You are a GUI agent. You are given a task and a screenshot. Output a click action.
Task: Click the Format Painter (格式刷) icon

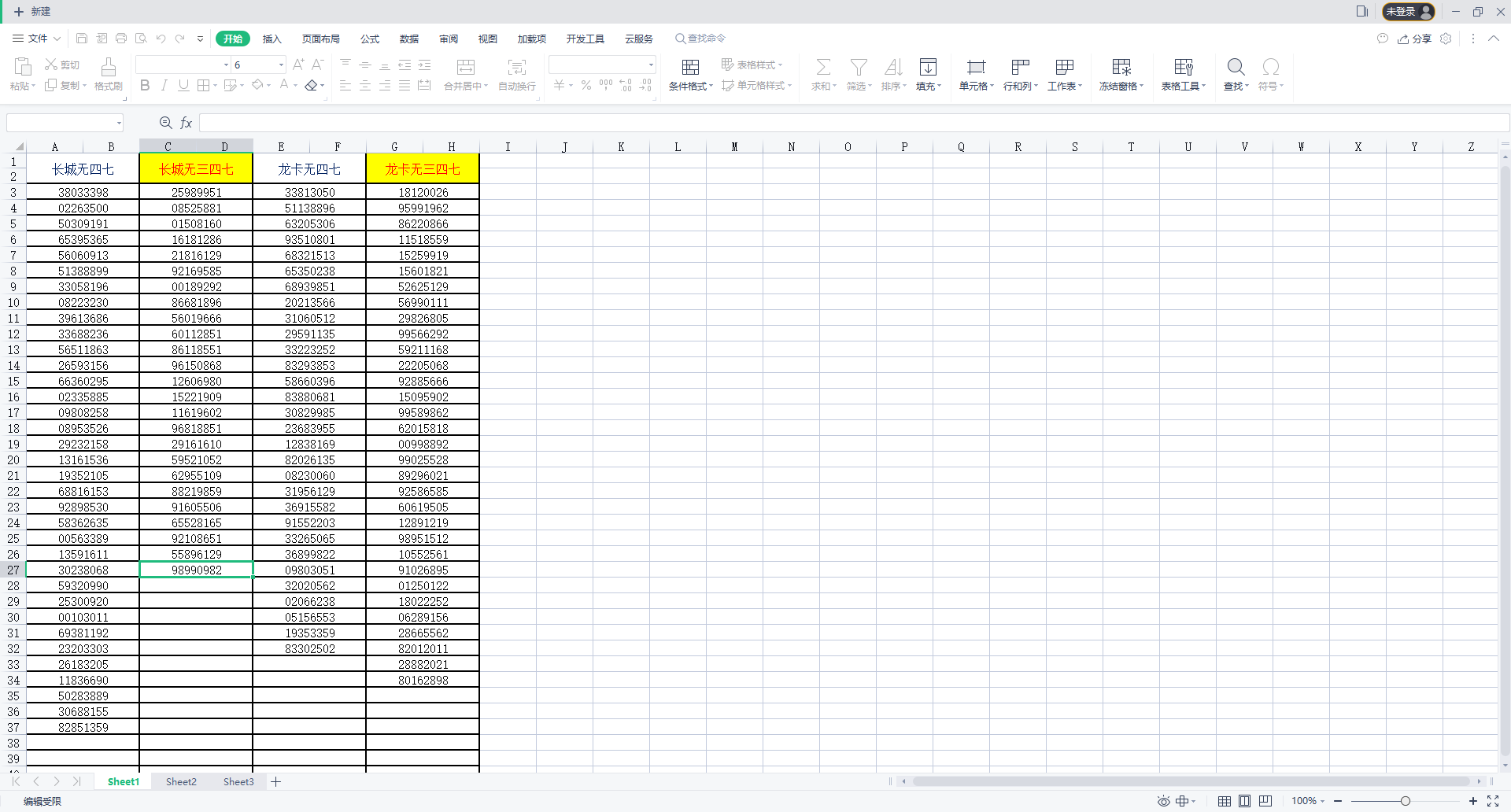tap(109, 68)
